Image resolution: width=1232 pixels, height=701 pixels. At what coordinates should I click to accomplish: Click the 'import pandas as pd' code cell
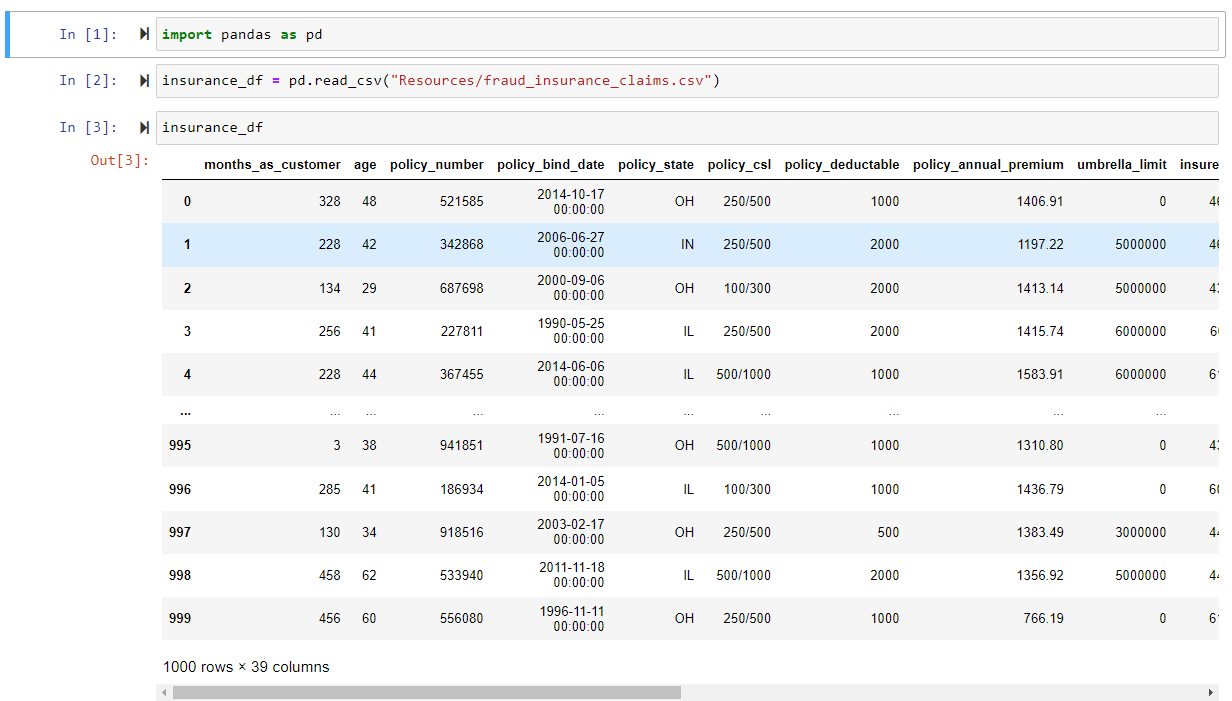coord(687,34)
